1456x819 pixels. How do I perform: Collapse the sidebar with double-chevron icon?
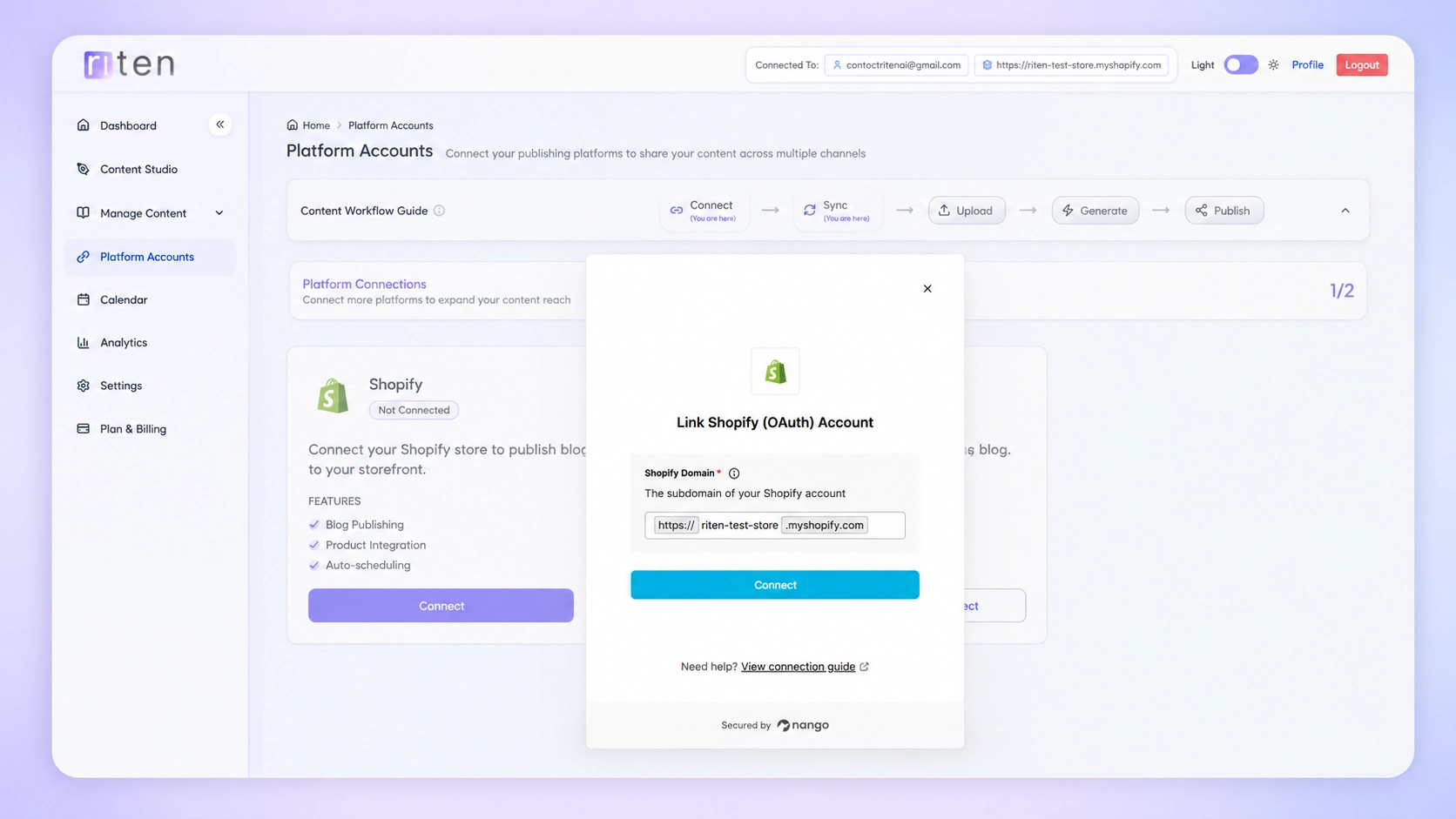[x=220, y=124]
